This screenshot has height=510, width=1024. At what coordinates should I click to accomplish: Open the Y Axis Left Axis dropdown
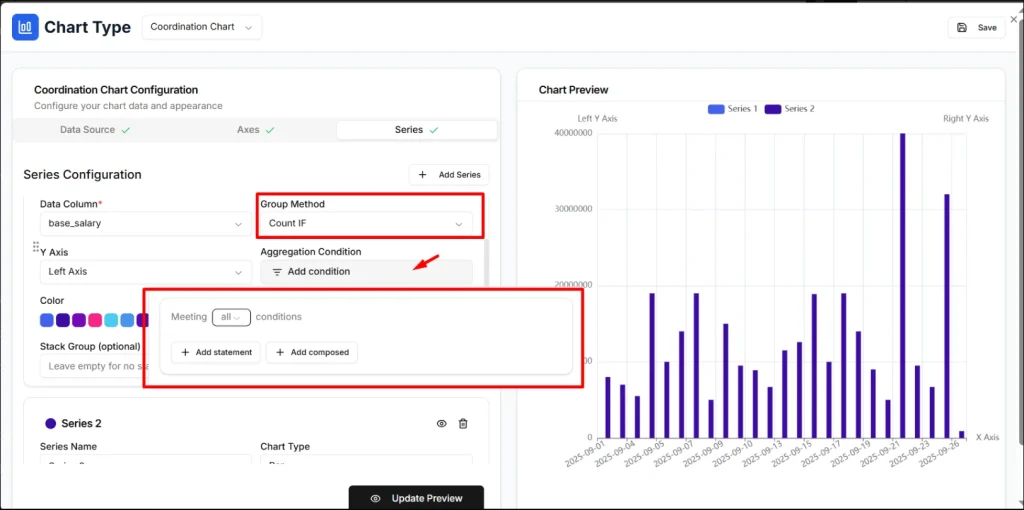point(146,272)
